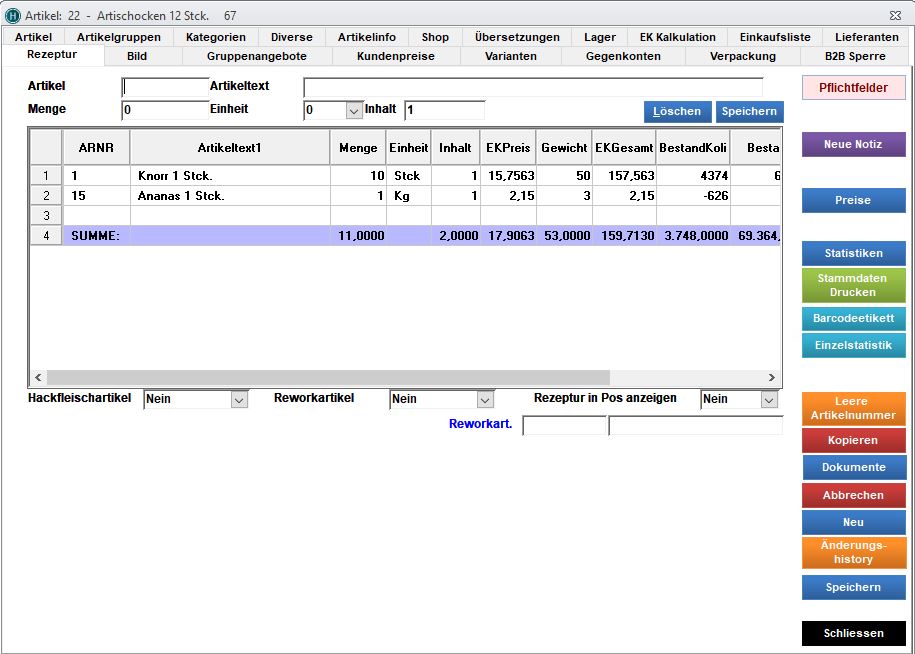
Task: Close the Artikel window with X
Action: (x=895, y=15)
